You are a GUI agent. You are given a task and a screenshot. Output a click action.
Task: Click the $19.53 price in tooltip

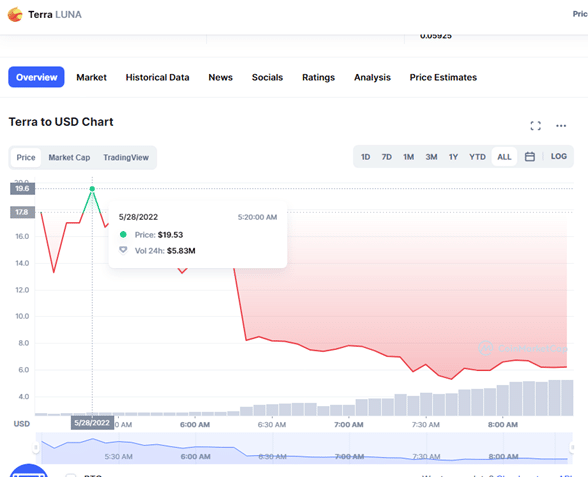[170, 235]
